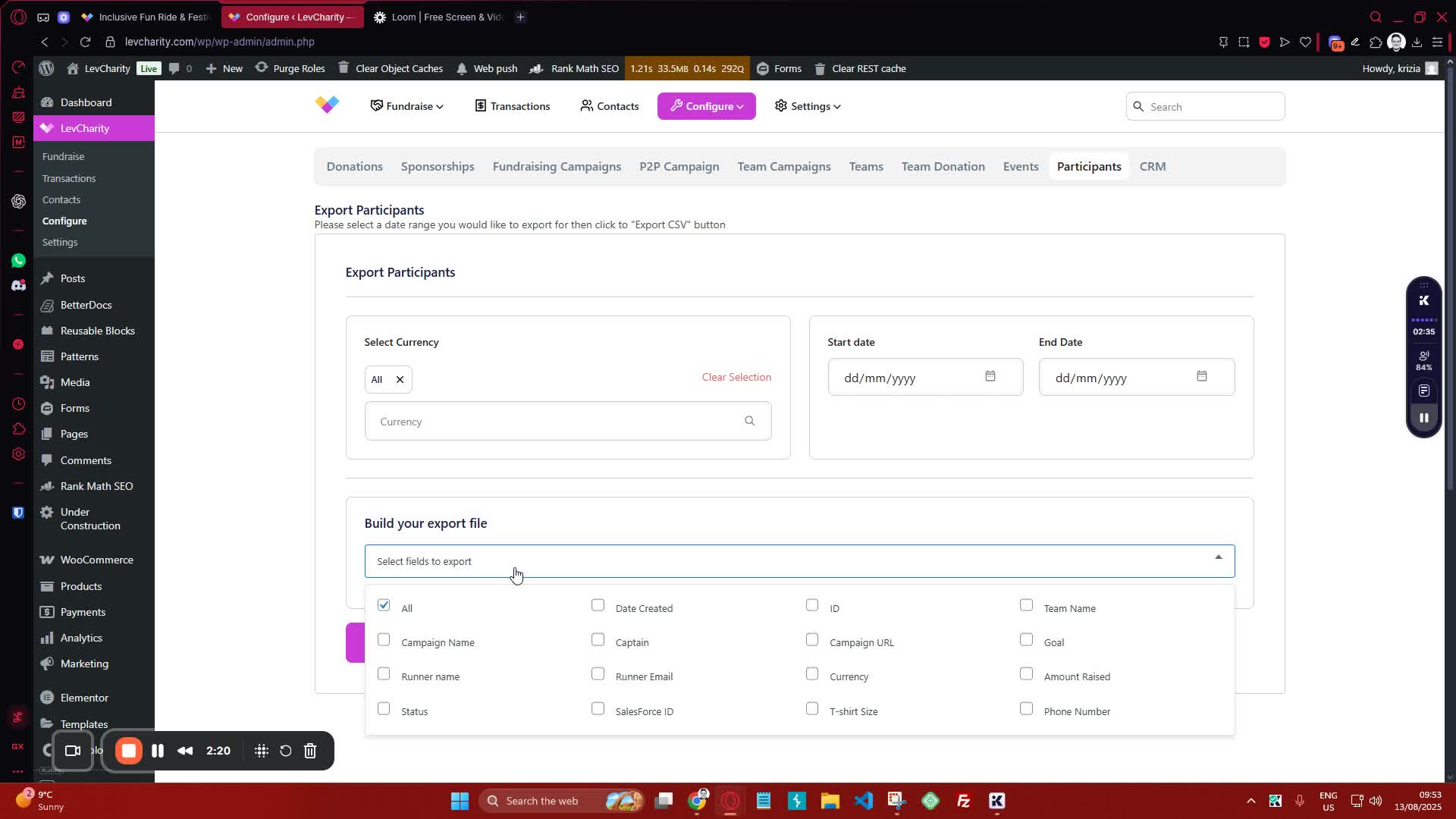Image resolution: width=1456 pixels, height=819 pixels.
Task: Click the Clear Selection link
Action: (736, 377)
